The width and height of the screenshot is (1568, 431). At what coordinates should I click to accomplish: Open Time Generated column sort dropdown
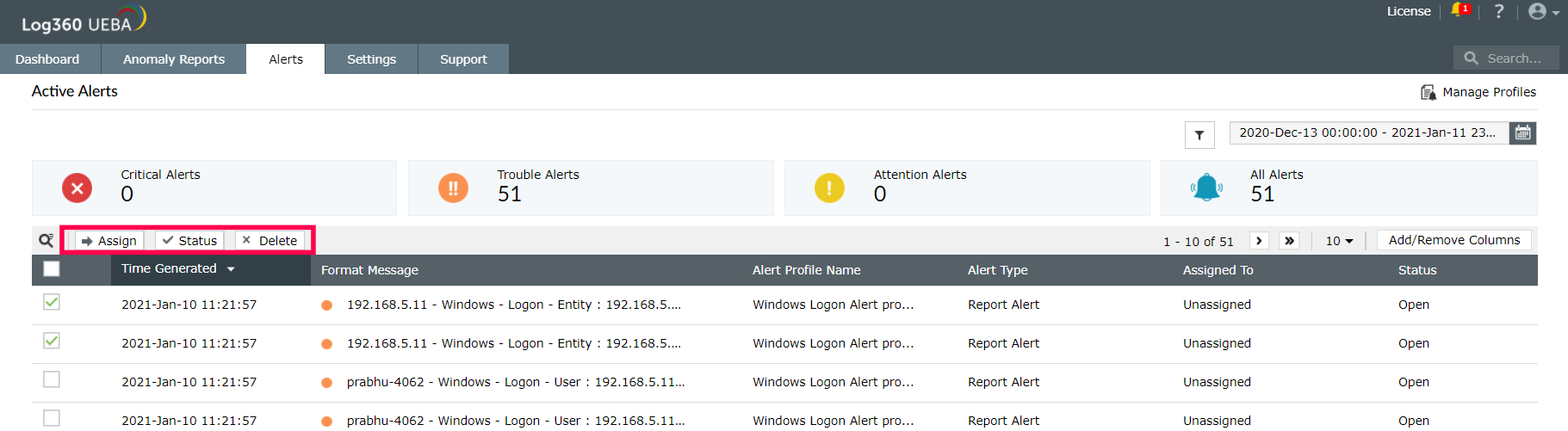pos(231,269)
